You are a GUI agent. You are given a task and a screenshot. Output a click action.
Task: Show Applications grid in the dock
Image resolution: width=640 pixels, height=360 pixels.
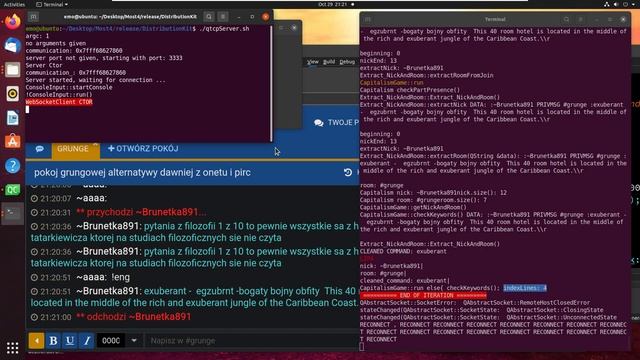click(x=13, y=347)
